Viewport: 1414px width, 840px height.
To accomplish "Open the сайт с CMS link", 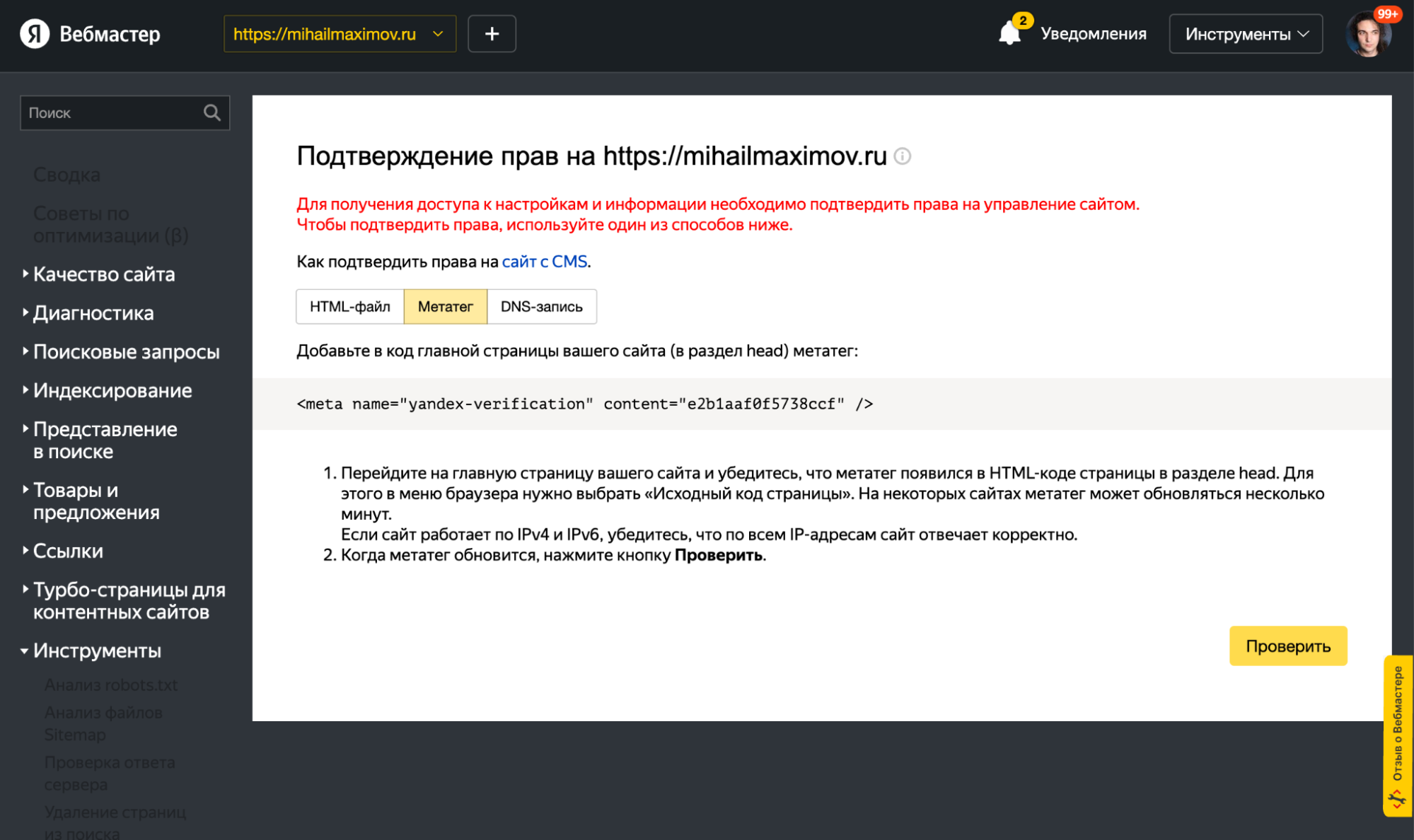I will (x=543, y=261).
